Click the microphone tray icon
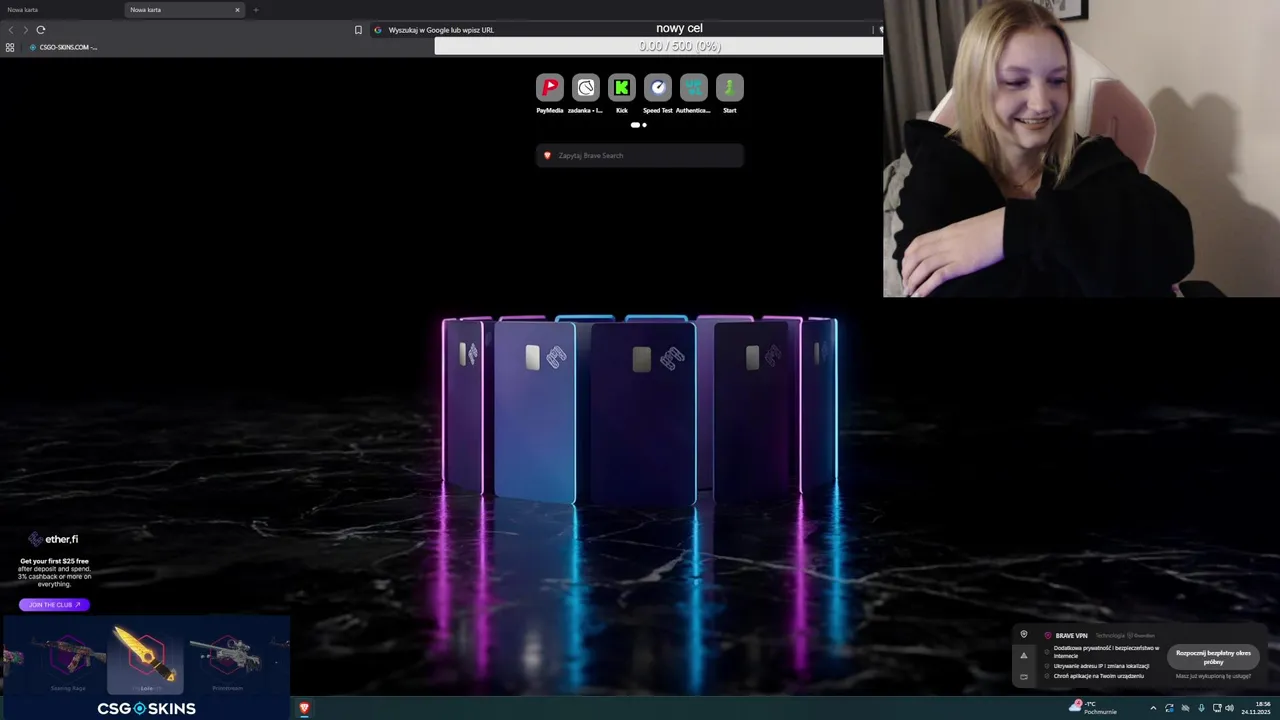The width and height of the screenshot is (1280, 720). point(1201,708)
